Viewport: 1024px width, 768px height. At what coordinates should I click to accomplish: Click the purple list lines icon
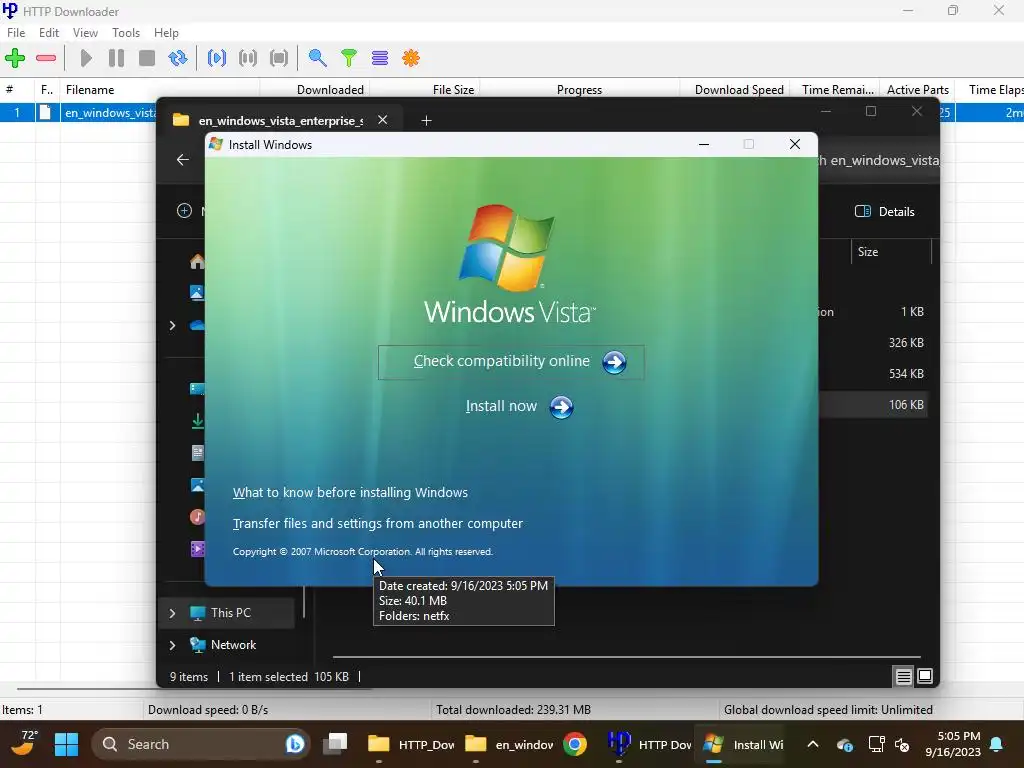[379, 58]
